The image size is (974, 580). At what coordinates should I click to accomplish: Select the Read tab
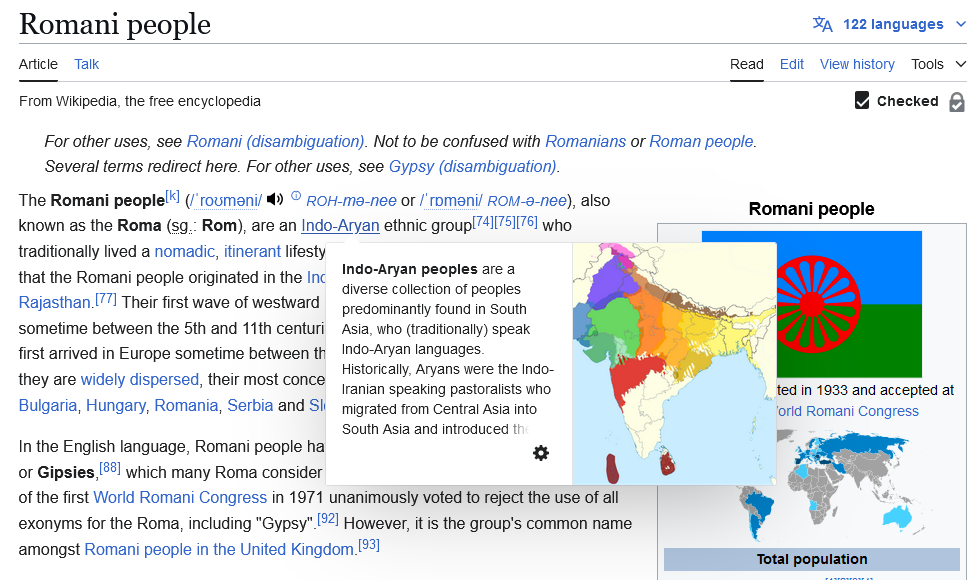(x=747, y=64)
